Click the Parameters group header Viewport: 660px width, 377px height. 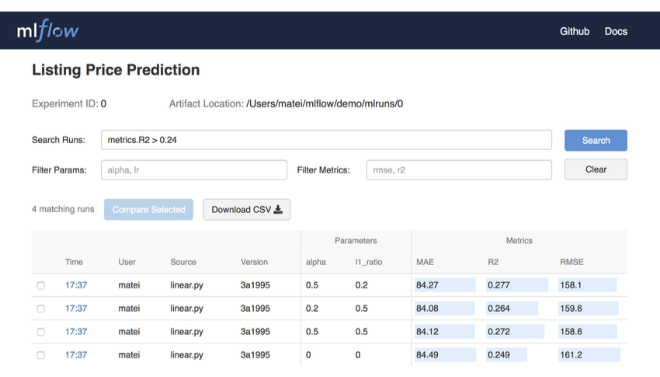(356, 241)
